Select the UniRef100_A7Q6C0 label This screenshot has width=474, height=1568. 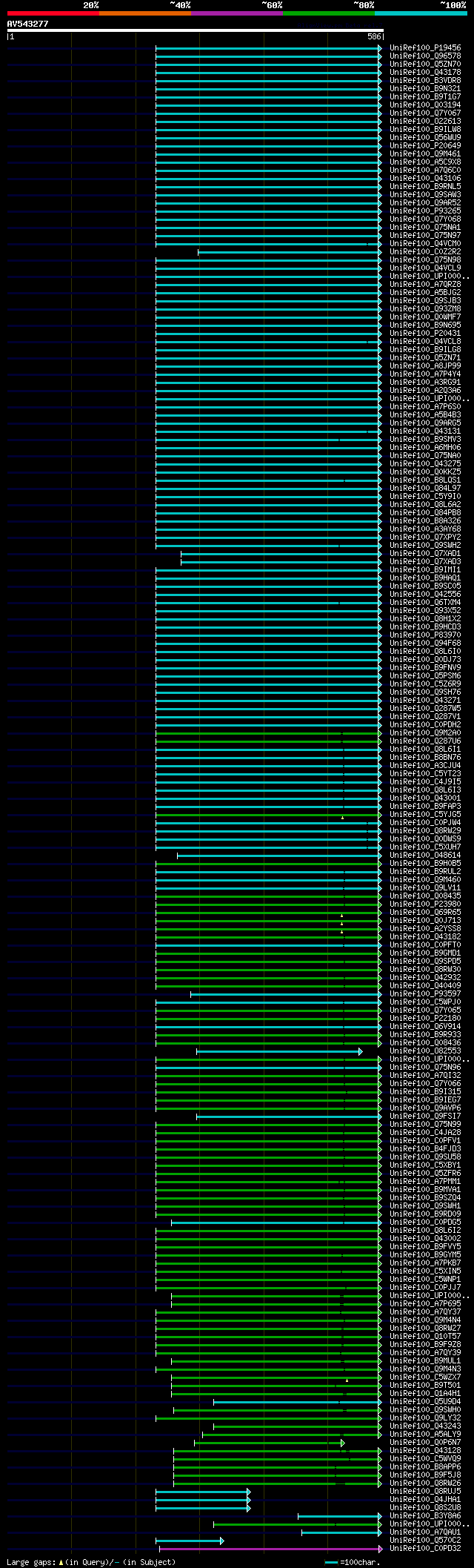[x=425, y=170]
